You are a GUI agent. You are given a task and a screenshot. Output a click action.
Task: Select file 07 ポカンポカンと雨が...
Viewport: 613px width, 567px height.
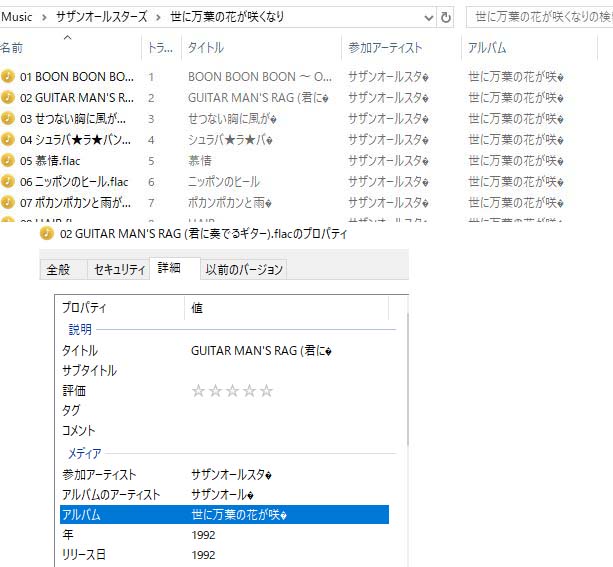75,203
